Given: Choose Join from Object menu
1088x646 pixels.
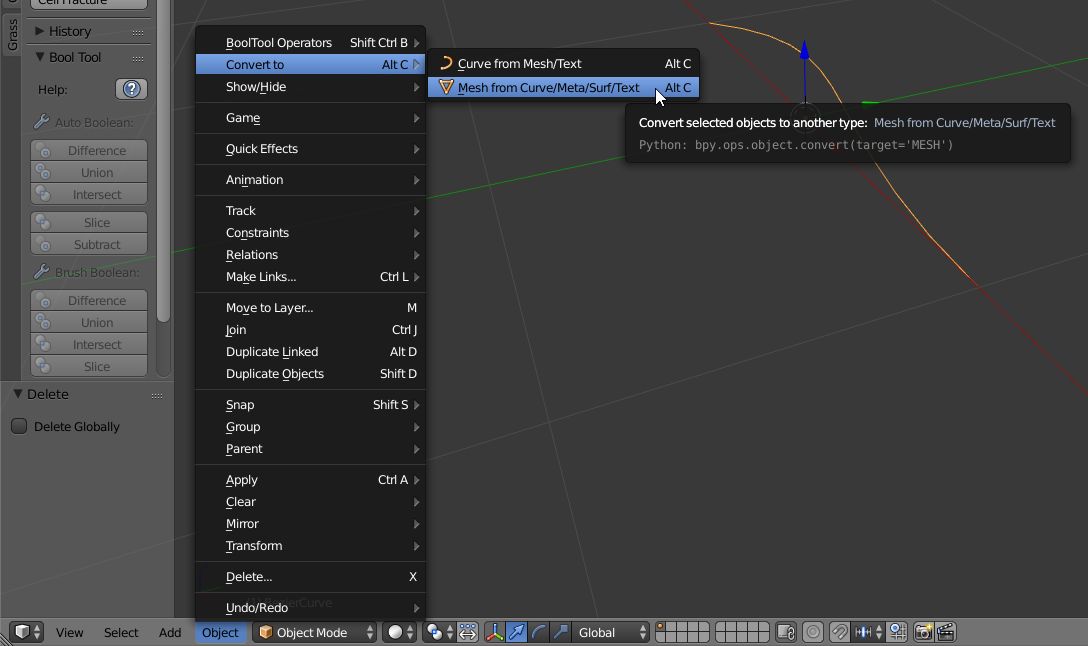Looking at the screenshot, I should 310,330.
